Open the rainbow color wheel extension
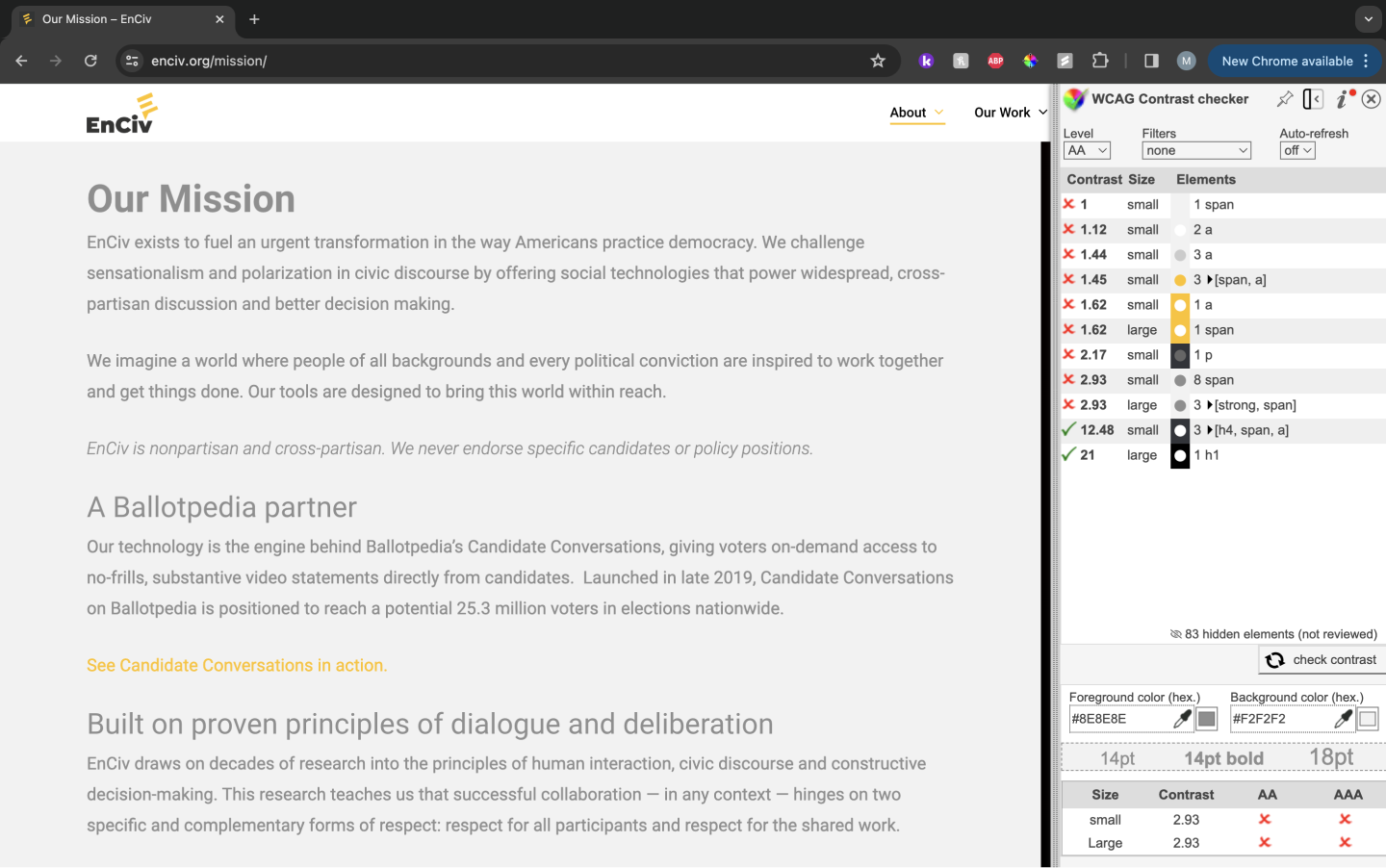This screenshot has width=1386, height=868. (1030, 61)
